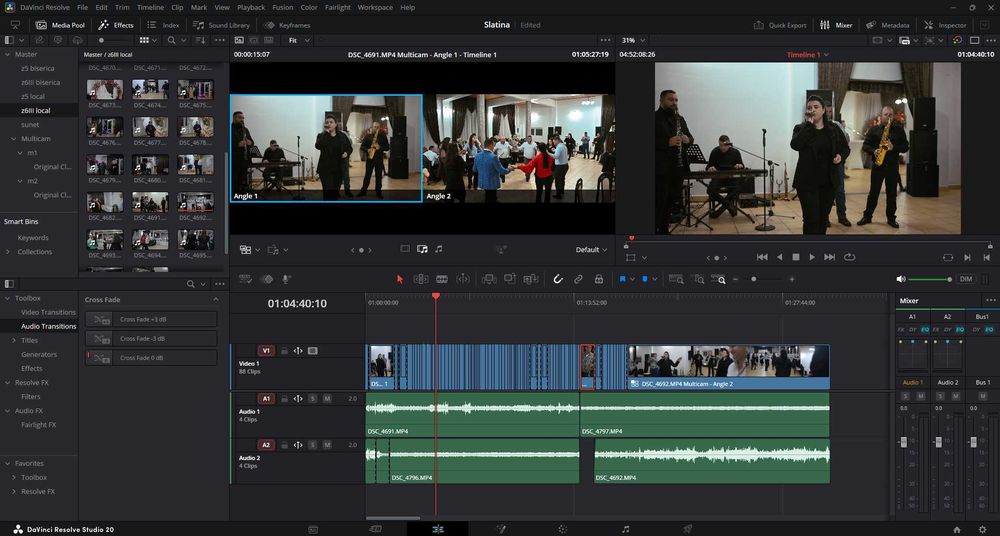Image resolution: width=1000 pixels, height=536 pixels.
Task: Select the z5 biserica bin
Action: coord(38,68)
